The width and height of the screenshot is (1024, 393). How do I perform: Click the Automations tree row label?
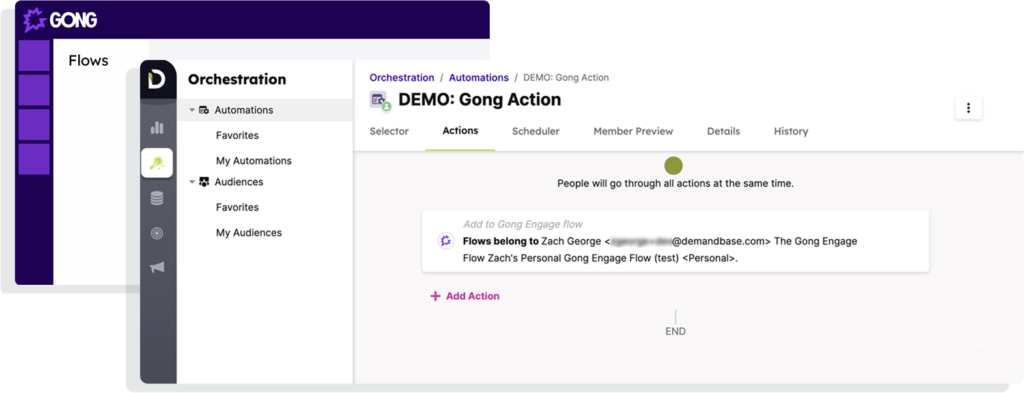[x=244, y=110]
